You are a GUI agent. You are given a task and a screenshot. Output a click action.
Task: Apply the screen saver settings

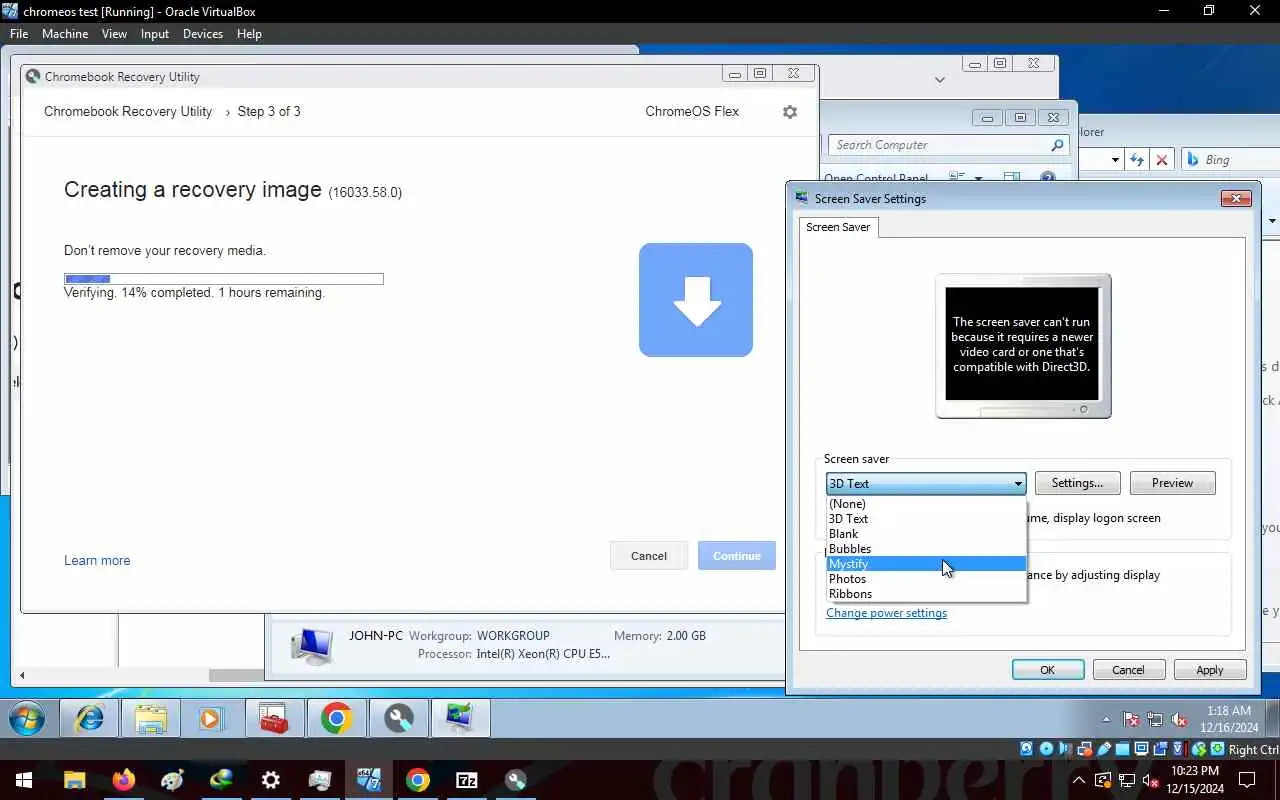tap(1210, 670)
